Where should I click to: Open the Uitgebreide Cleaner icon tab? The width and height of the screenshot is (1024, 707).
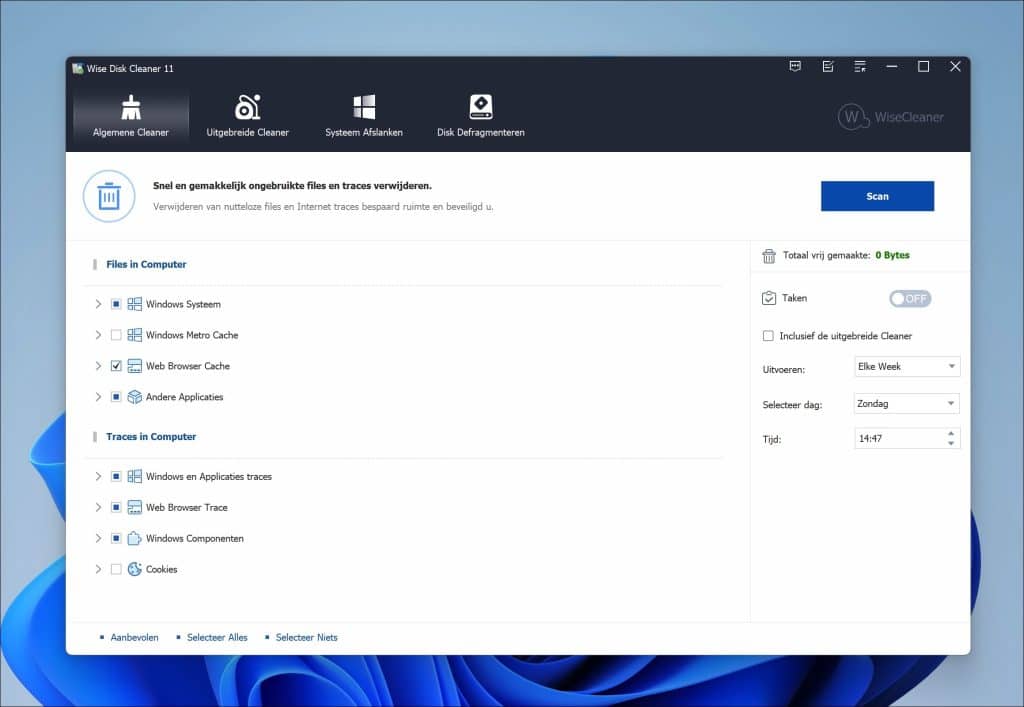point(247,107)
